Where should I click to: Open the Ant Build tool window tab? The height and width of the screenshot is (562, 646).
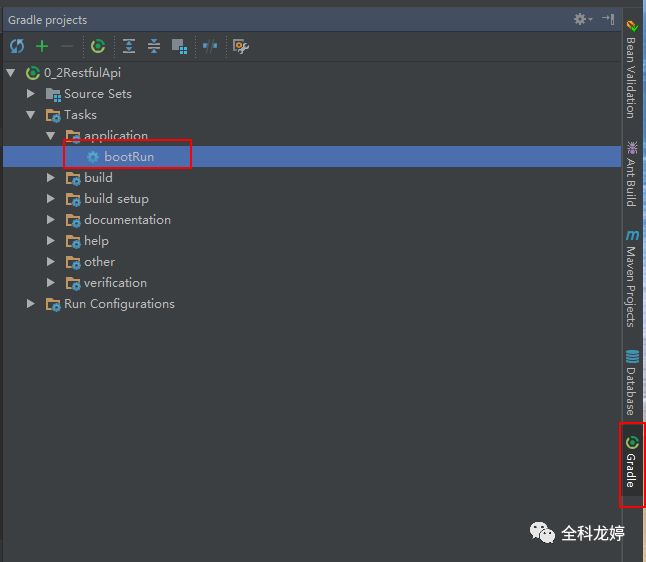(632, 173)
